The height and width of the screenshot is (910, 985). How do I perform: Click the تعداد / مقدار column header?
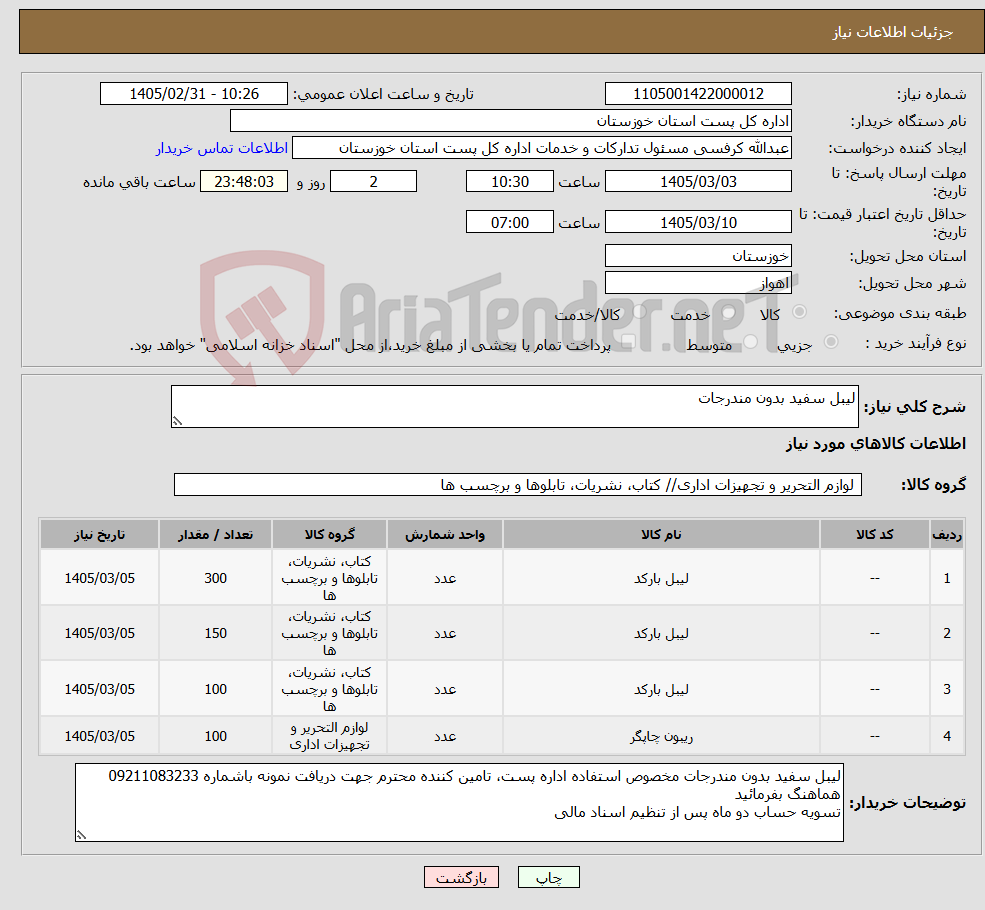tap(215, 534)
